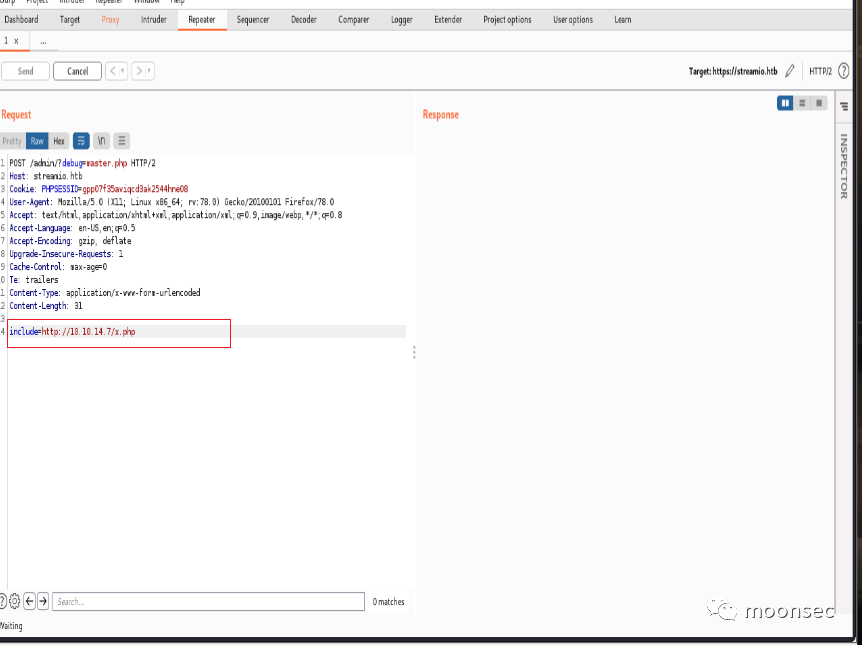This screenshot has width=862, height=645.
Task: Select top-bottom split layout view
Action: [802, 103]
